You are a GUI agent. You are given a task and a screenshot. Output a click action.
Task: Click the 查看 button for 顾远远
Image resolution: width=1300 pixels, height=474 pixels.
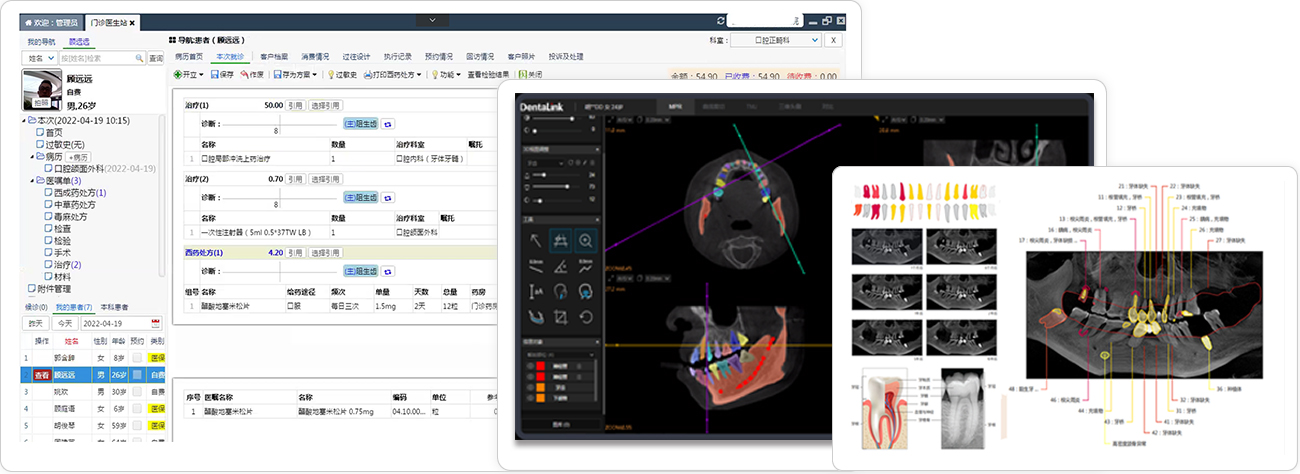coord(42,375)
